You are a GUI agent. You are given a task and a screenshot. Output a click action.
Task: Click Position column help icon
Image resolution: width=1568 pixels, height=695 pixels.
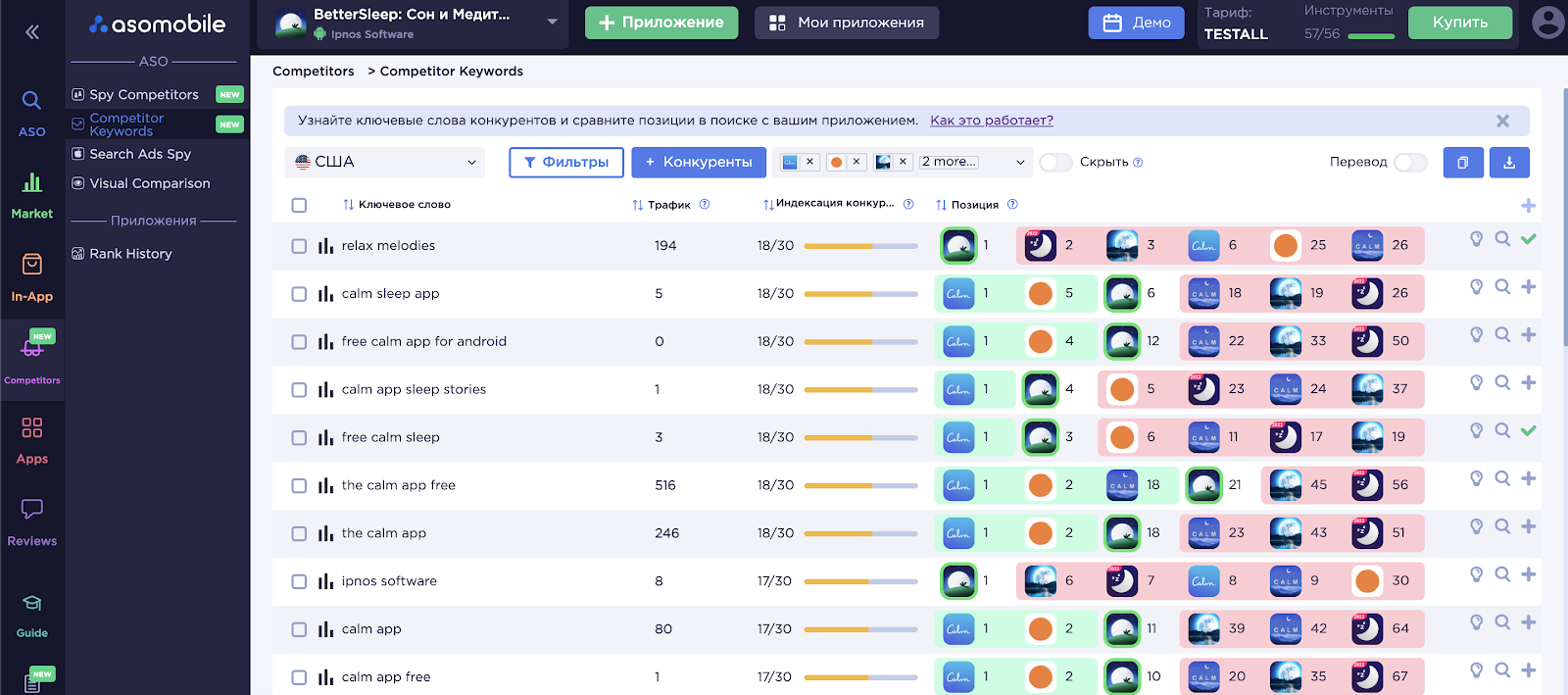(1012, 205)
